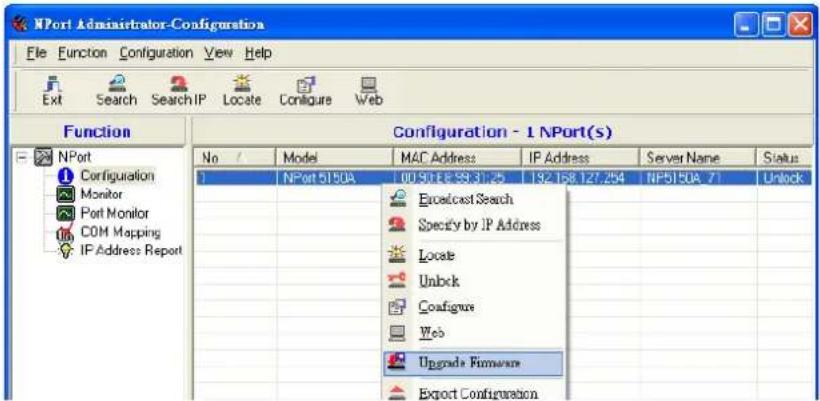
Task: Click the Specify by IP Address phone icon
Action: tap(398, 225)
